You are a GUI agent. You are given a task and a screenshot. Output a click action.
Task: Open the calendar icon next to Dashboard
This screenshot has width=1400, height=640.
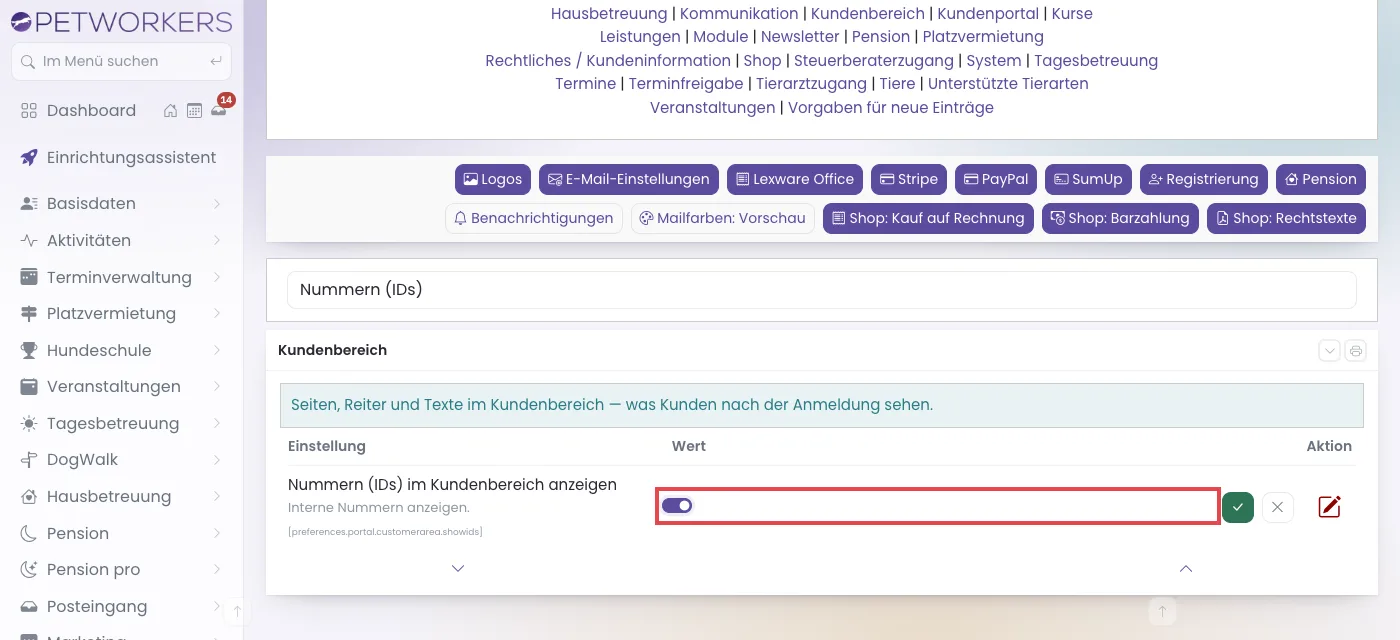(194, 111)
